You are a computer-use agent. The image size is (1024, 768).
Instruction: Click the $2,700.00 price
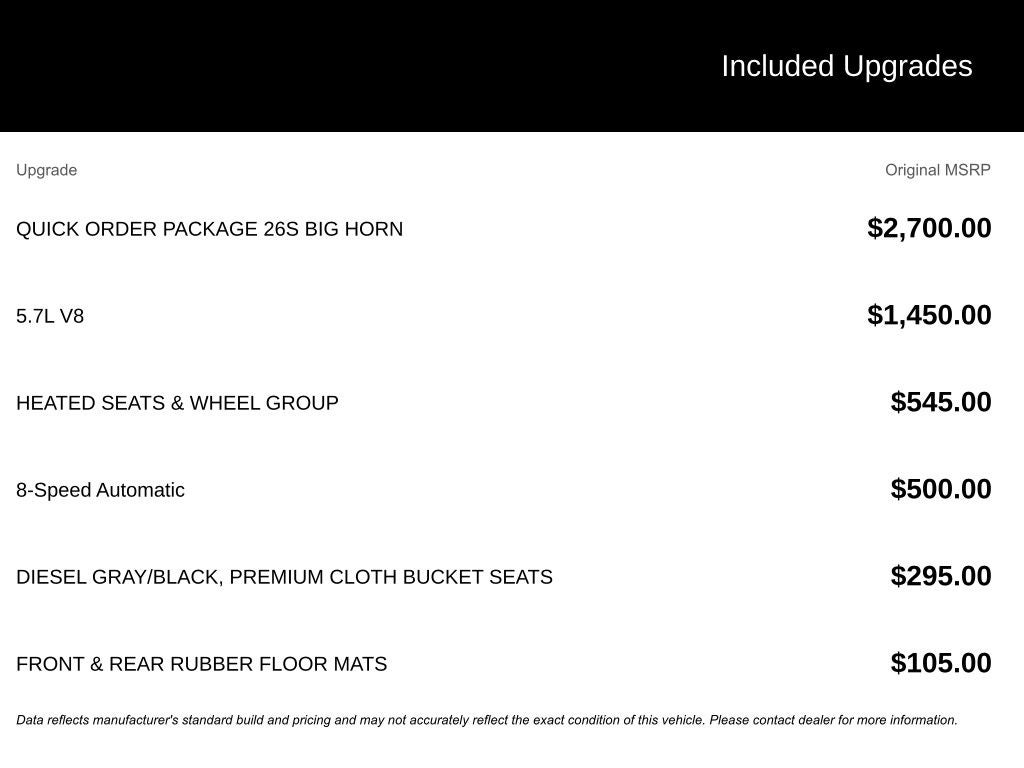tap(929, 228)
